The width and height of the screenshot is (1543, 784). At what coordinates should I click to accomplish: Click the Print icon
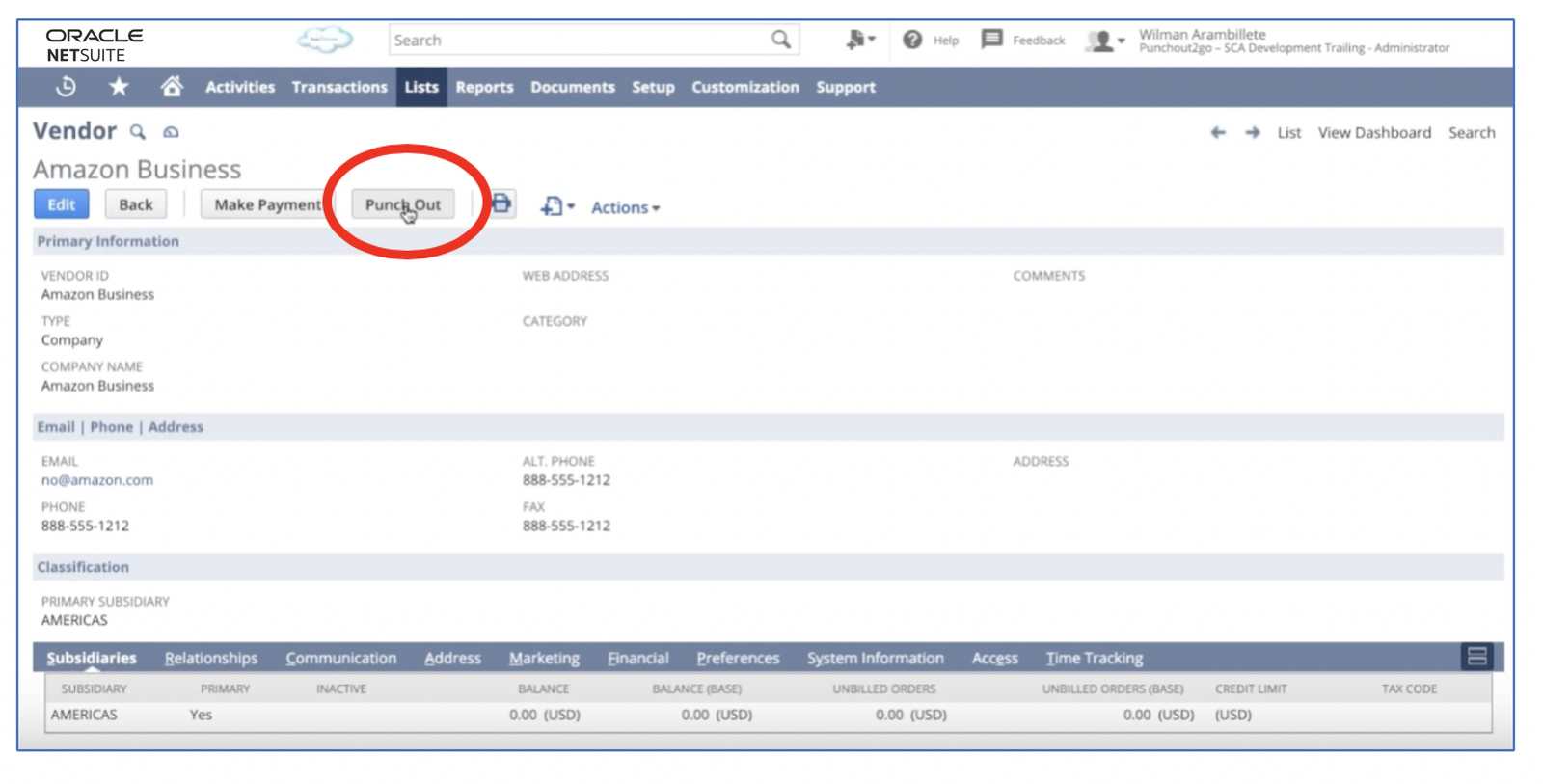[501, 203]
